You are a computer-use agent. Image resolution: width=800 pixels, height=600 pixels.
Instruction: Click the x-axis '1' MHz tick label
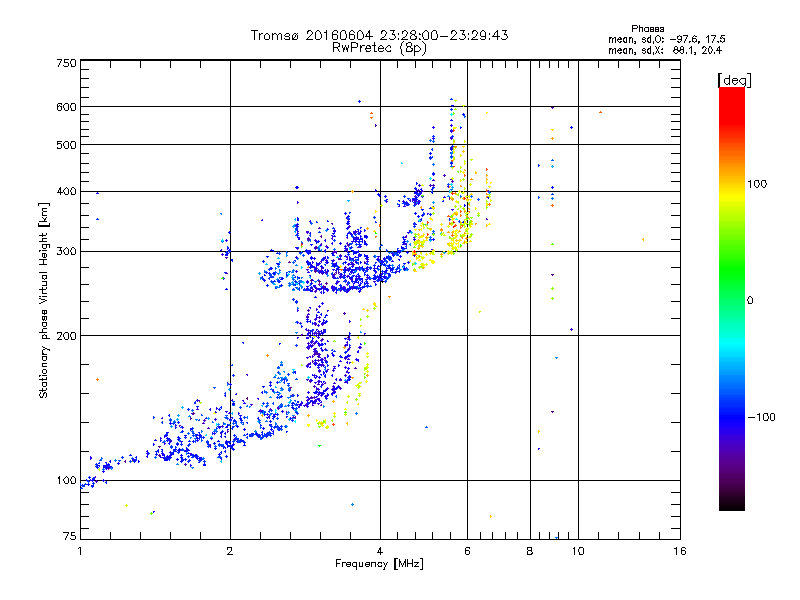[x=80, y=551]
